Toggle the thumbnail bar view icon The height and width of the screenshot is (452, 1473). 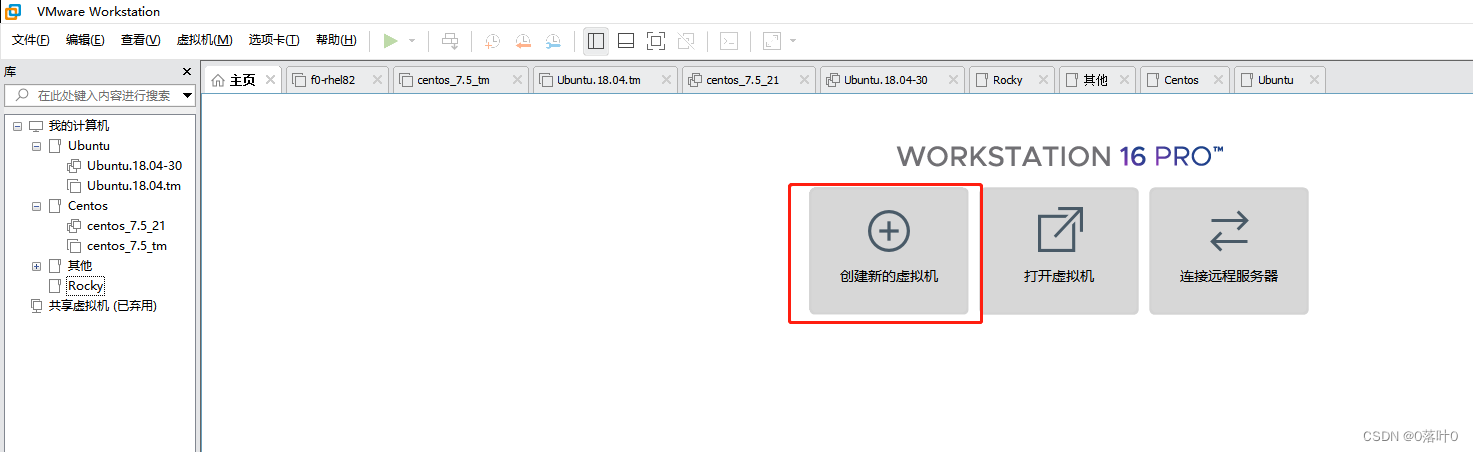tap(626, 41)
